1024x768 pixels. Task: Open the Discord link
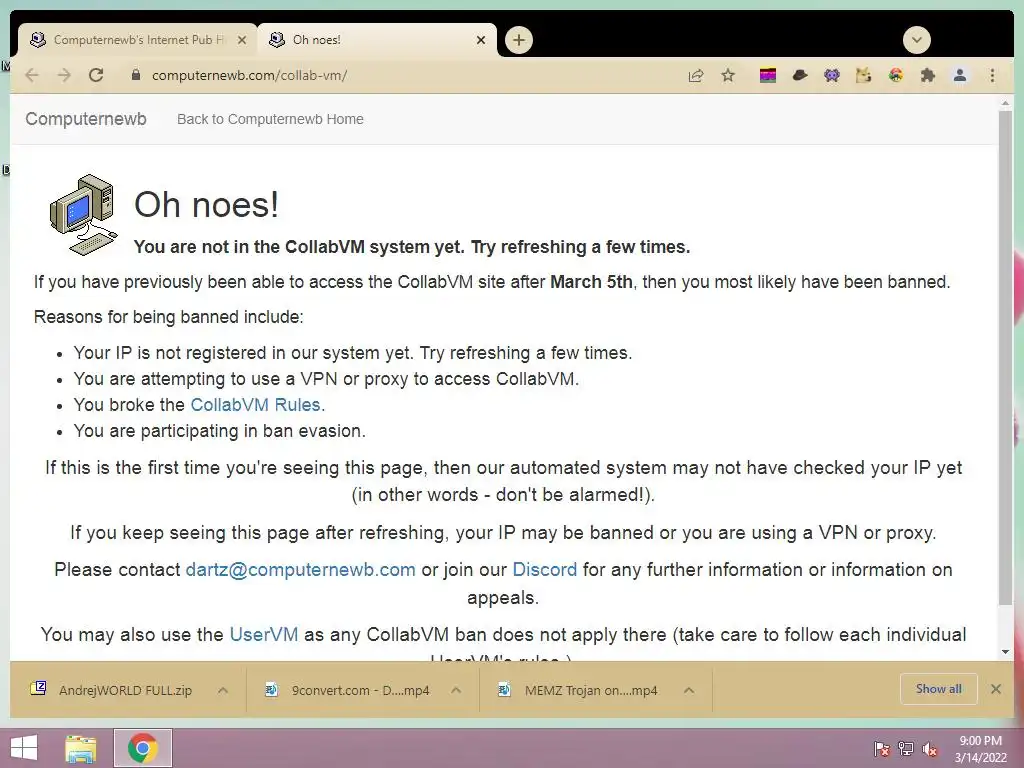tap(545, 569)
